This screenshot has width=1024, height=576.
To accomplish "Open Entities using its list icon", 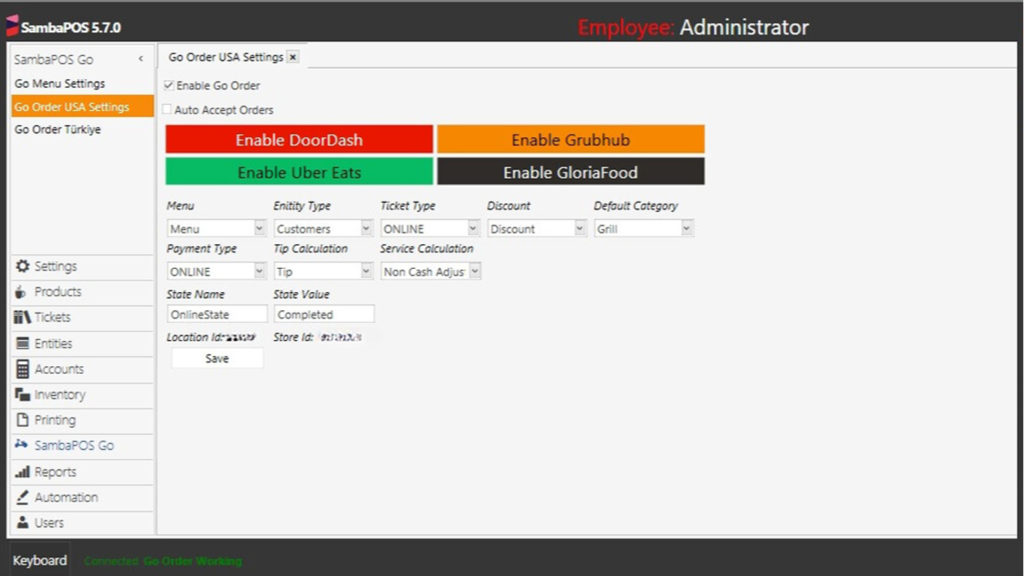I will click(x=22, y=344).
